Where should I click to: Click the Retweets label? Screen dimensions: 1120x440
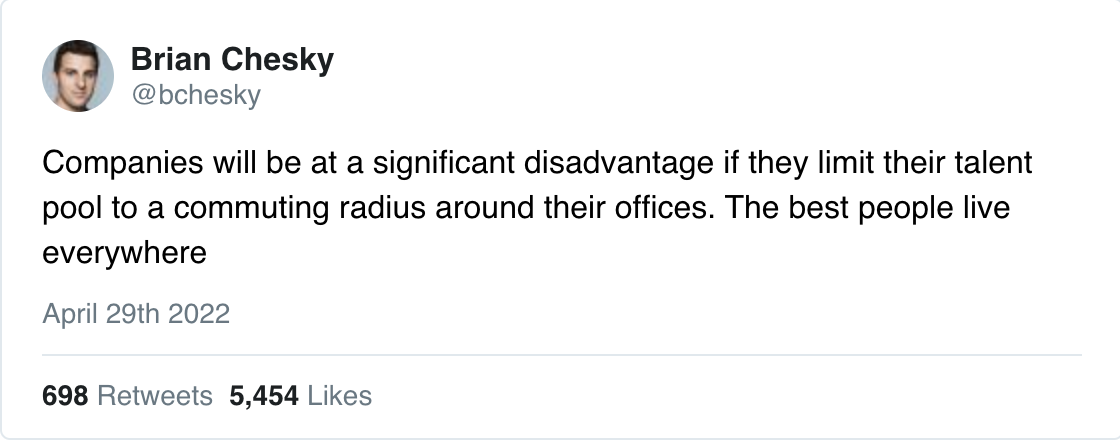pos(154,396)
